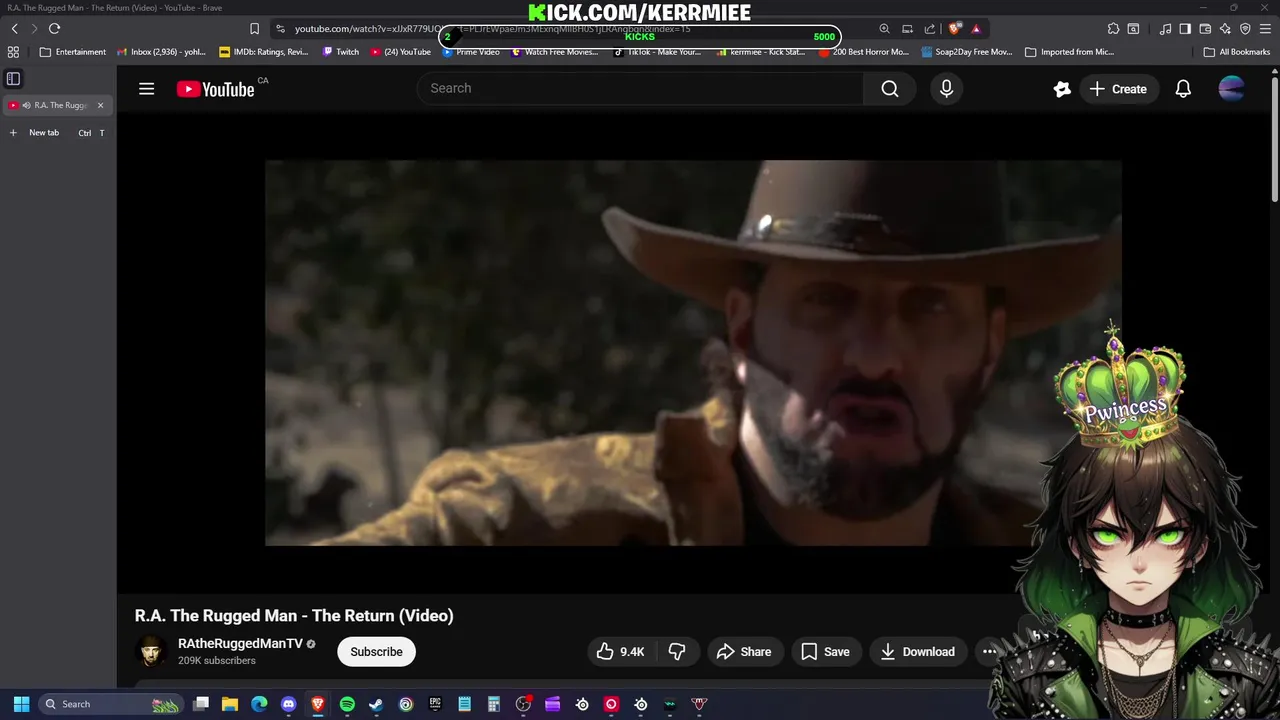
Task: Select the R.A. The Rugged Man tab
Action: tap(57, 105)
